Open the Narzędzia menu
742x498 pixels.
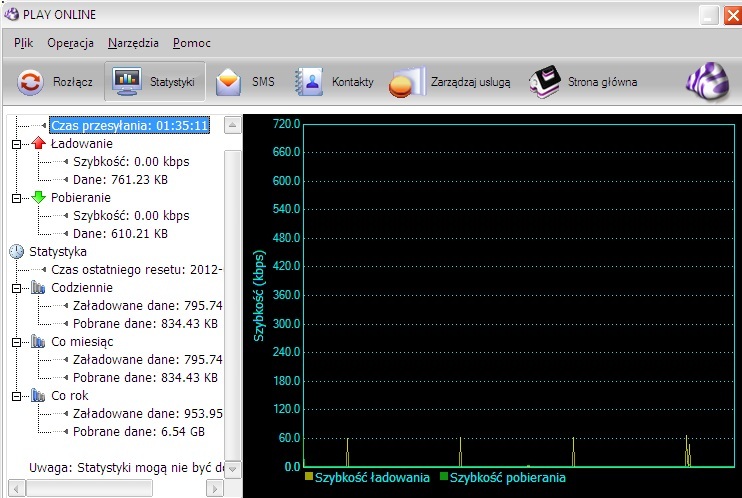(x=133, y=43)
